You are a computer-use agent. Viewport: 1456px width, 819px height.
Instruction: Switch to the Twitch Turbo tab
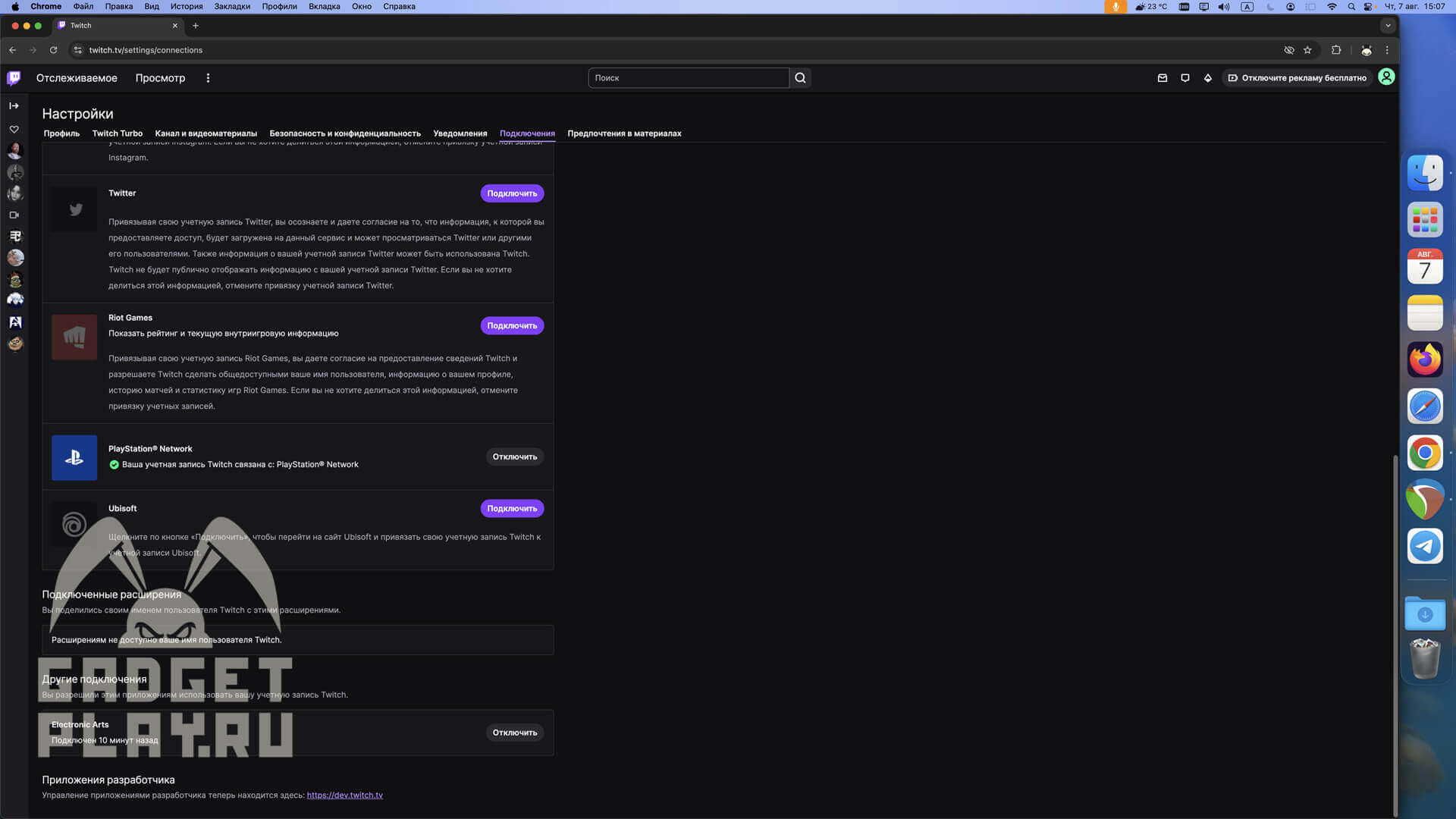tap(118, 133)
